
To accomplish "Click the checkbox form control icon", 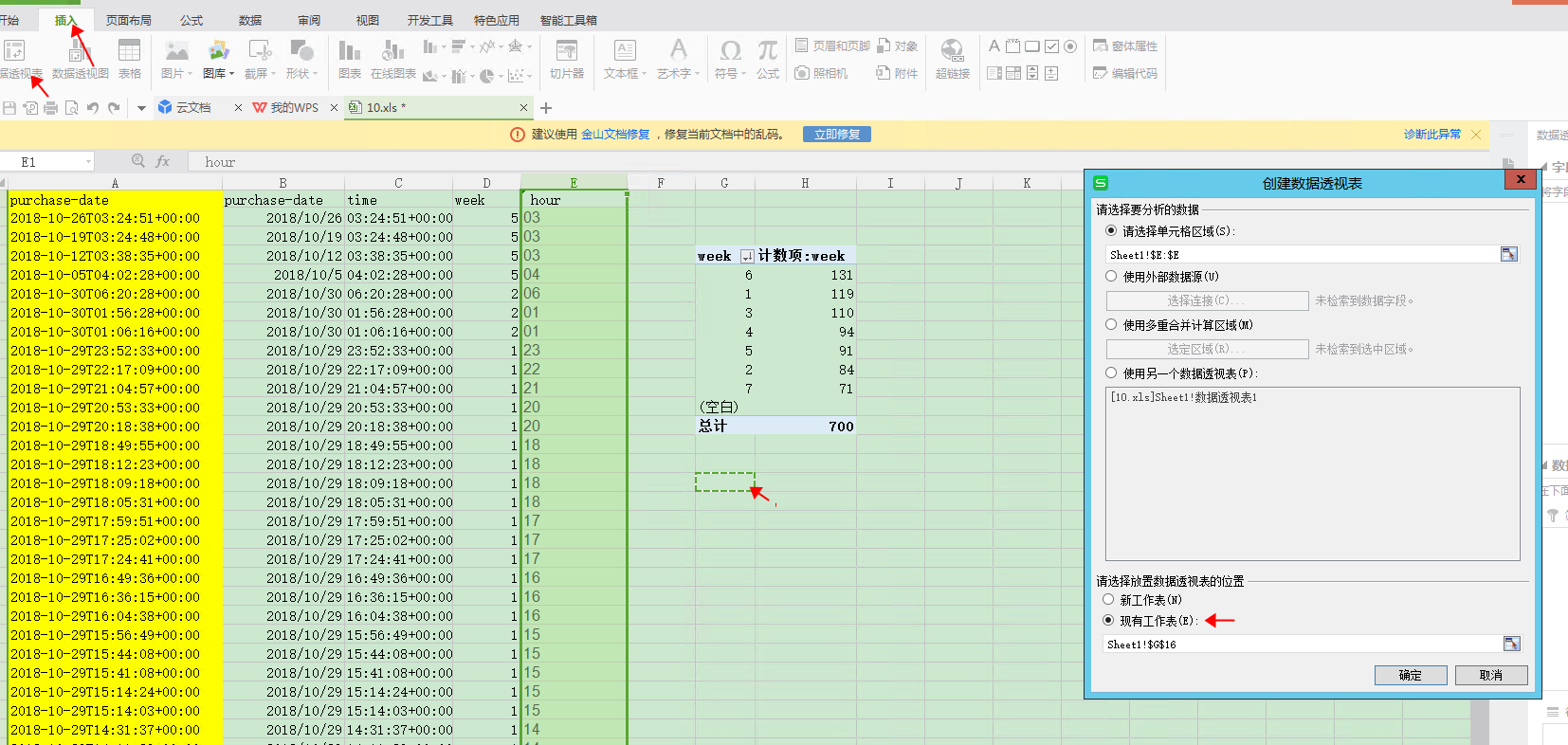I will pyautogui.click(x=1051, y=46).
